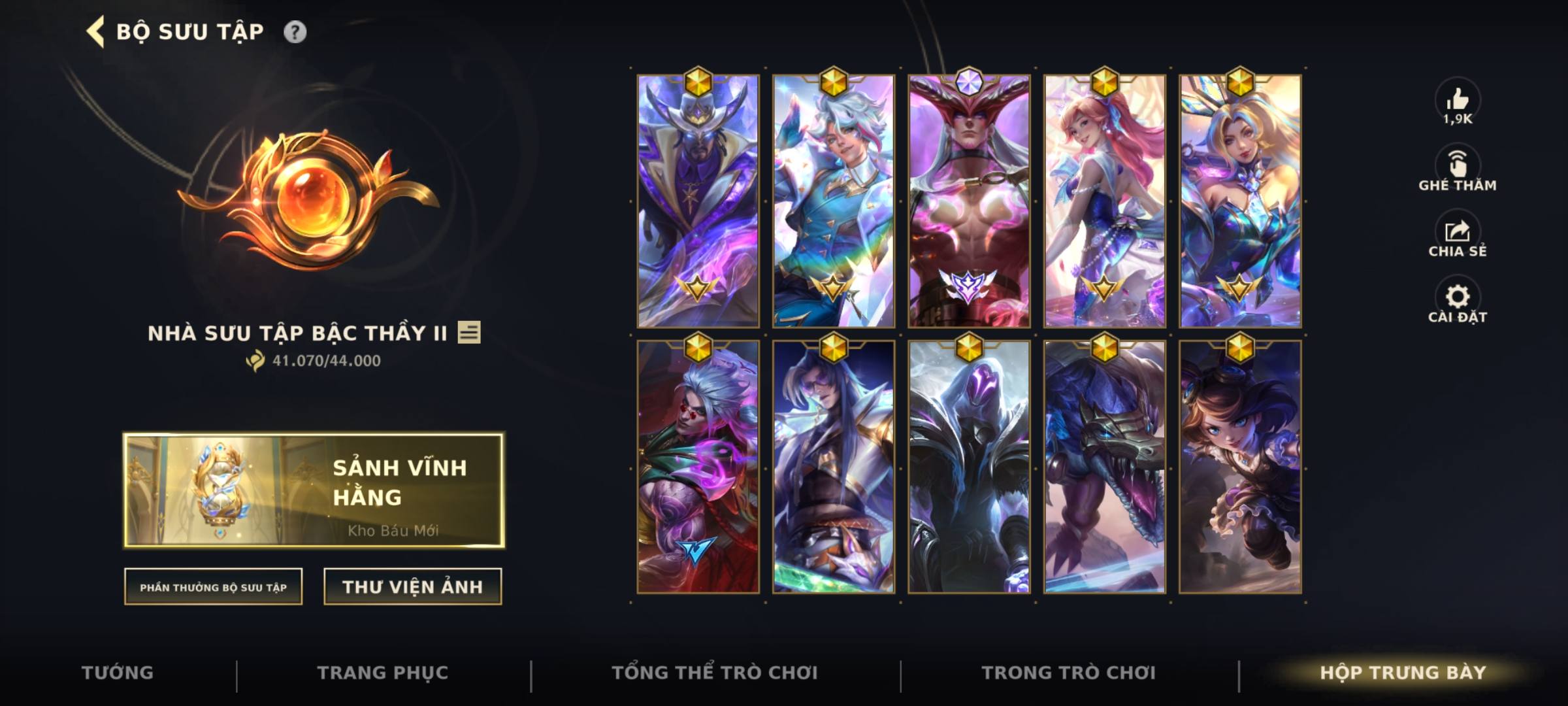Switch to the Trang Phục tab
This screenshot has height=706, width=1568.
point(383,673)
